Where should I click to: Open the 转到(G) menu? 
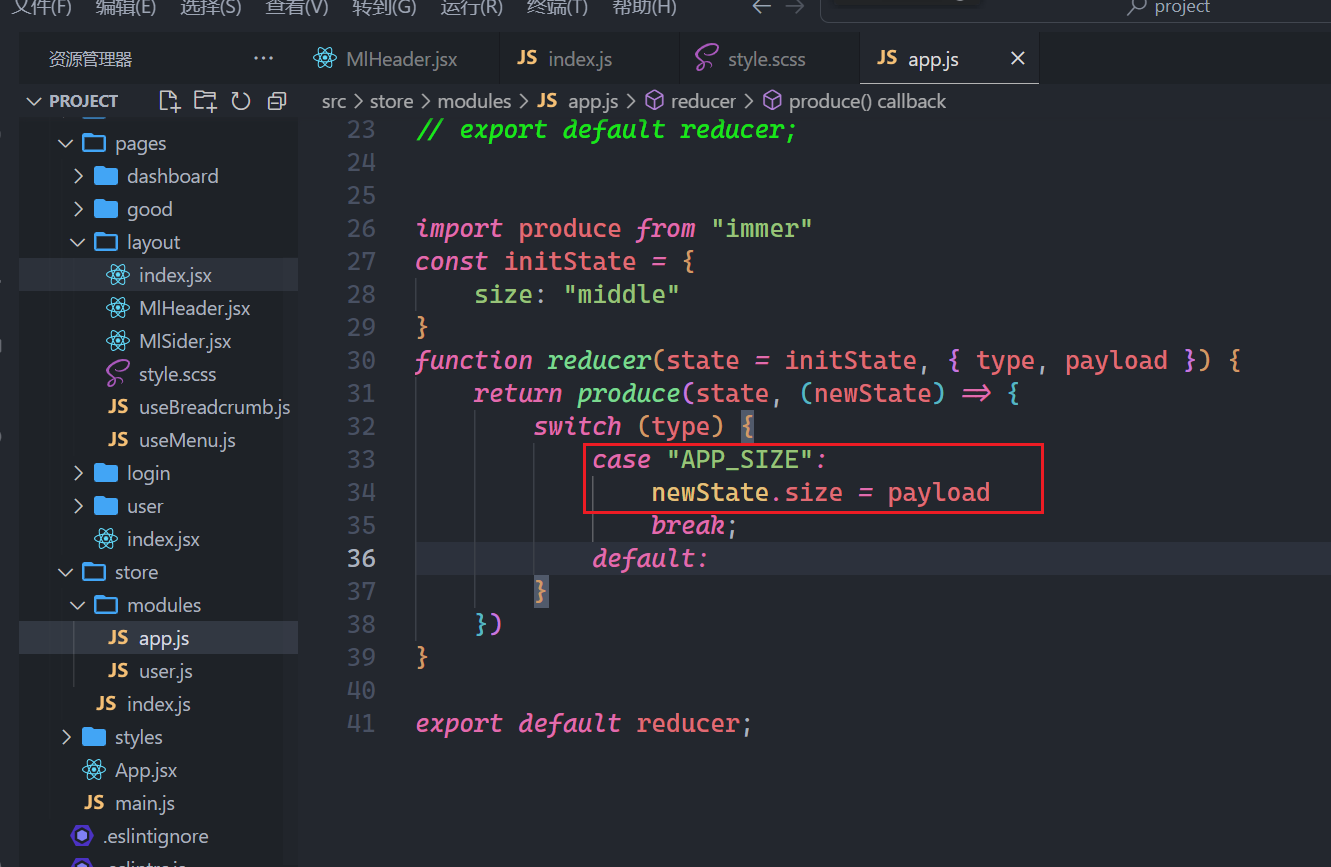tap(385, 7)
